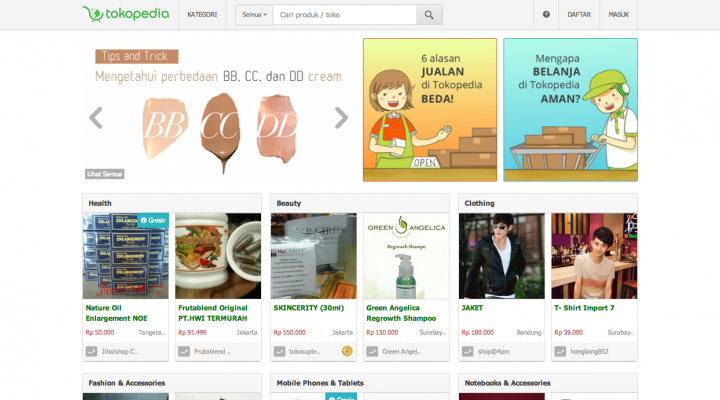Click the Rp 550.000 price
The image size is (720, 400).
tap(289, 332)
